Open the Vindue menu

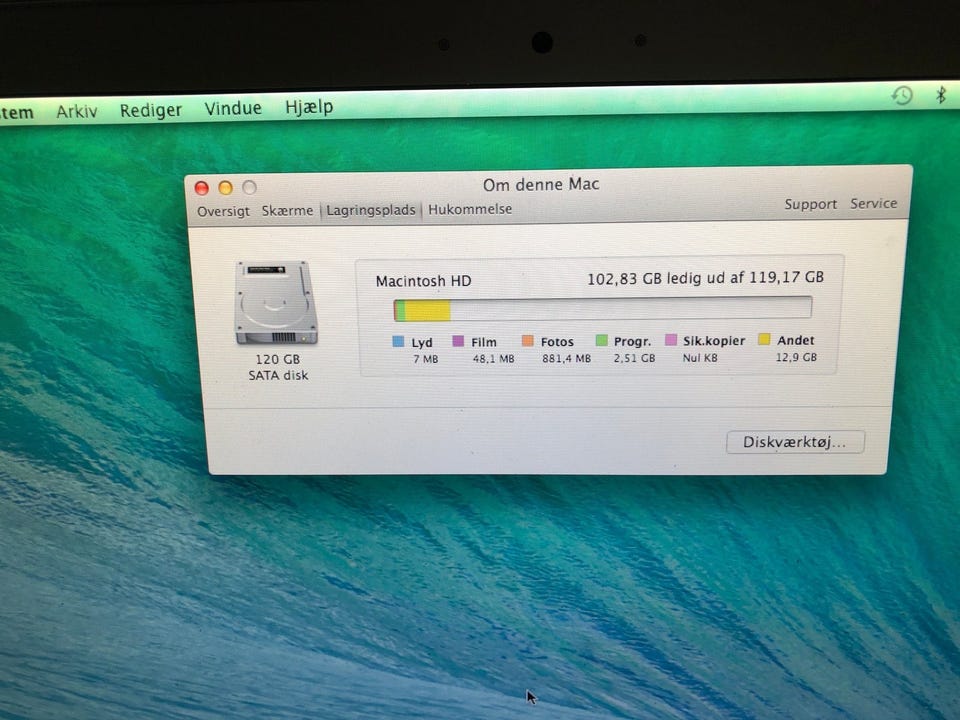tap(233, 108)
